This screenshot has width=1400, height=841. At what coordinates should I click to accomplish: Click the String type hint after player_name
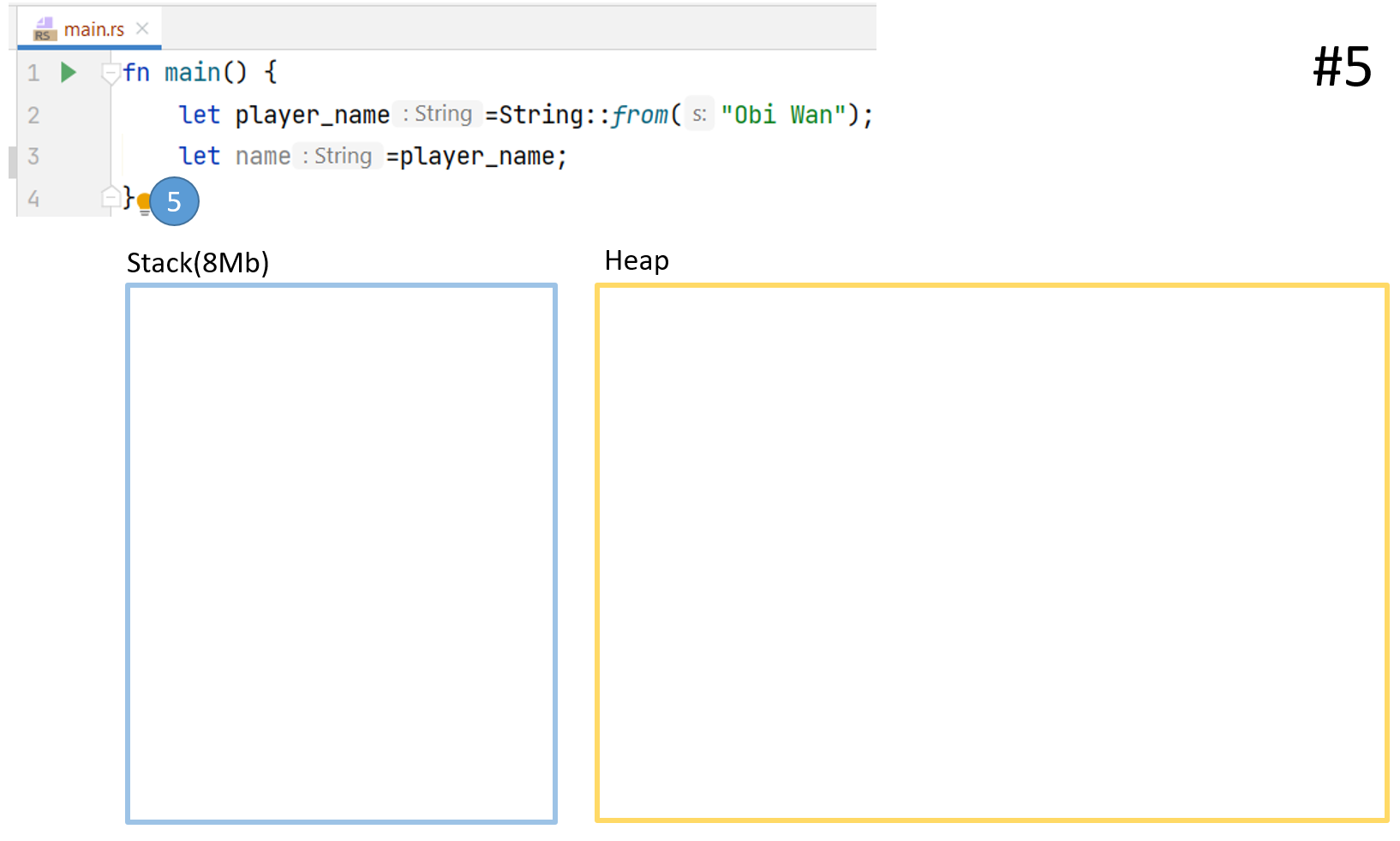point(438,114)
